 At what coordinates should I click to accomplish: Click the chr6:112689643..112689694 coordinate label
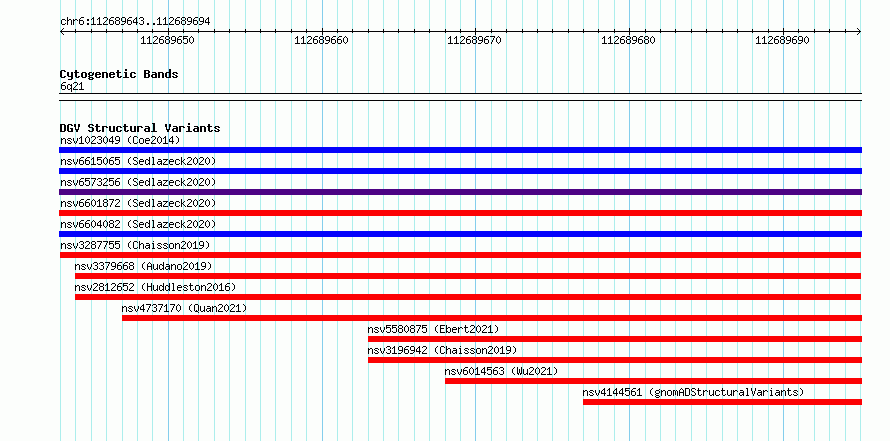(135, 21)
